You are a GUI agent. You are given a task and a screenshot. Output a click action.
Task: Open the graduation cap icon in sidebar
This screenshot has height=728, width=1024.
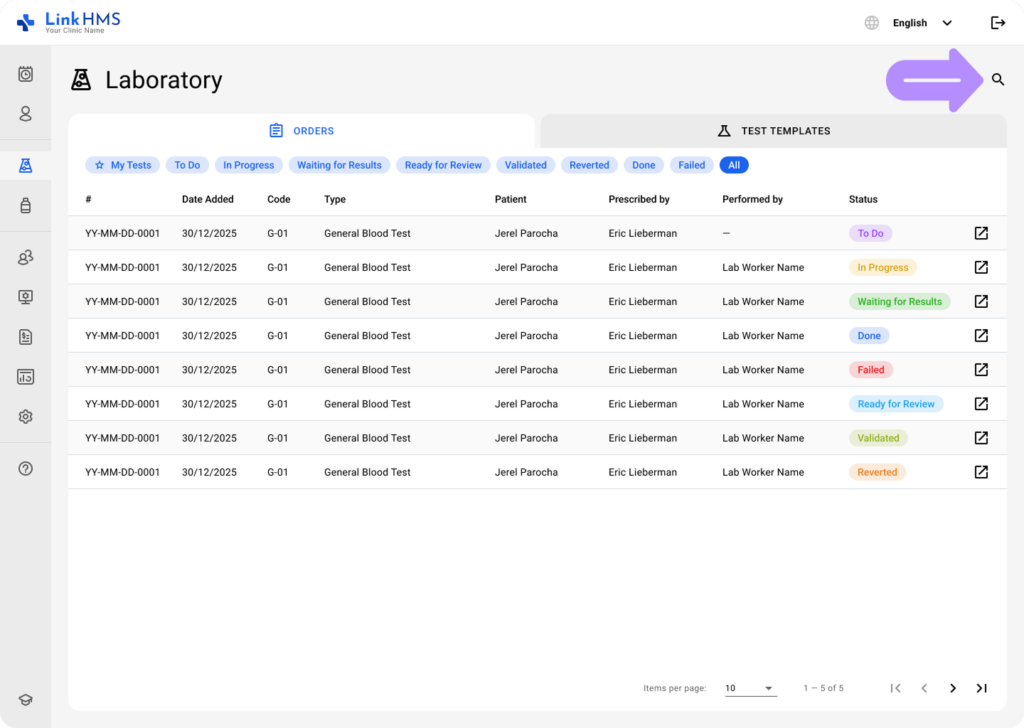[26, 700]
